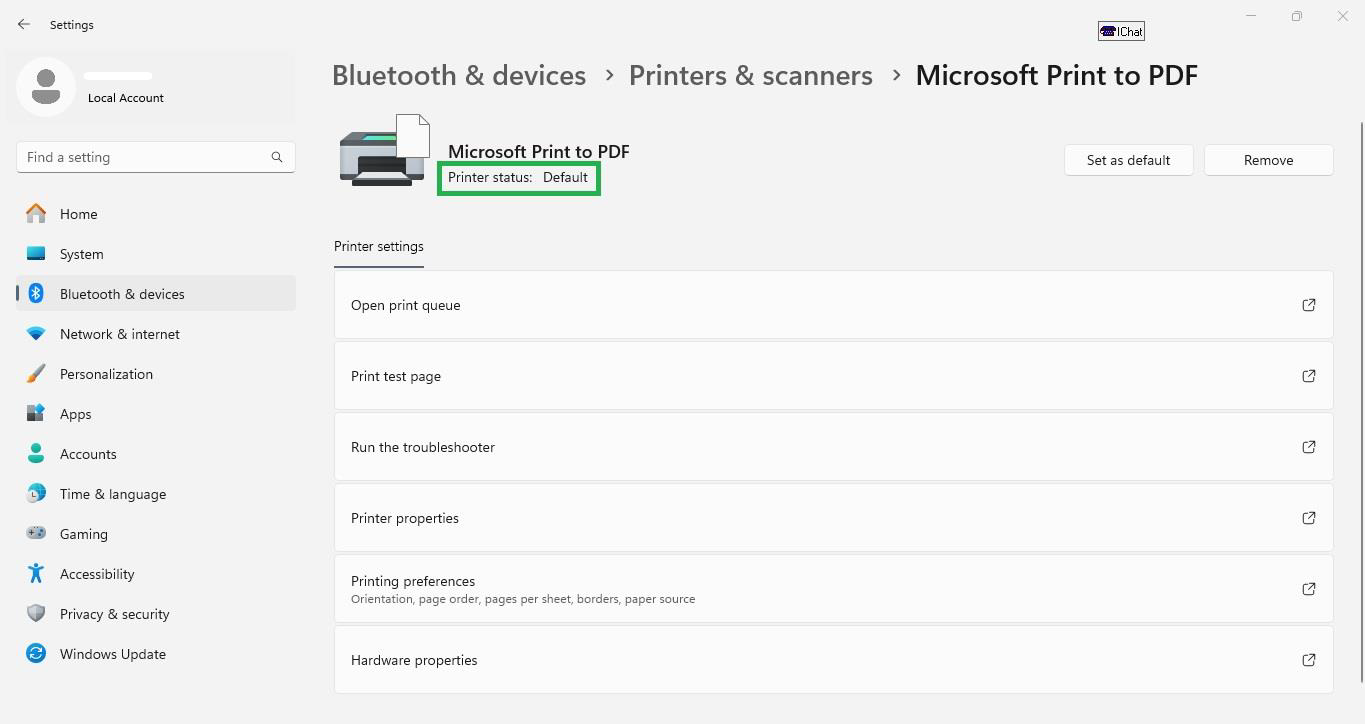Image resolution: width=1365 pixels, height=724 pixels.
Task: Go back using the back arrow
Action: click(x=24, y=24)
